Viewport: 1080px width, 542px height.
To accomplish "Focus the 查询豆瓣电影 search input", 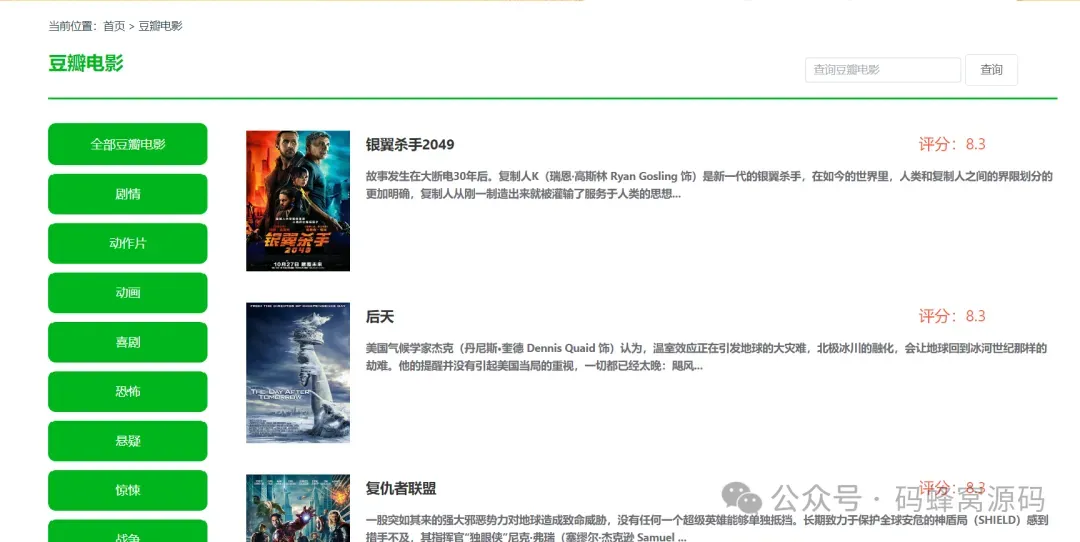I will point(883,70).
